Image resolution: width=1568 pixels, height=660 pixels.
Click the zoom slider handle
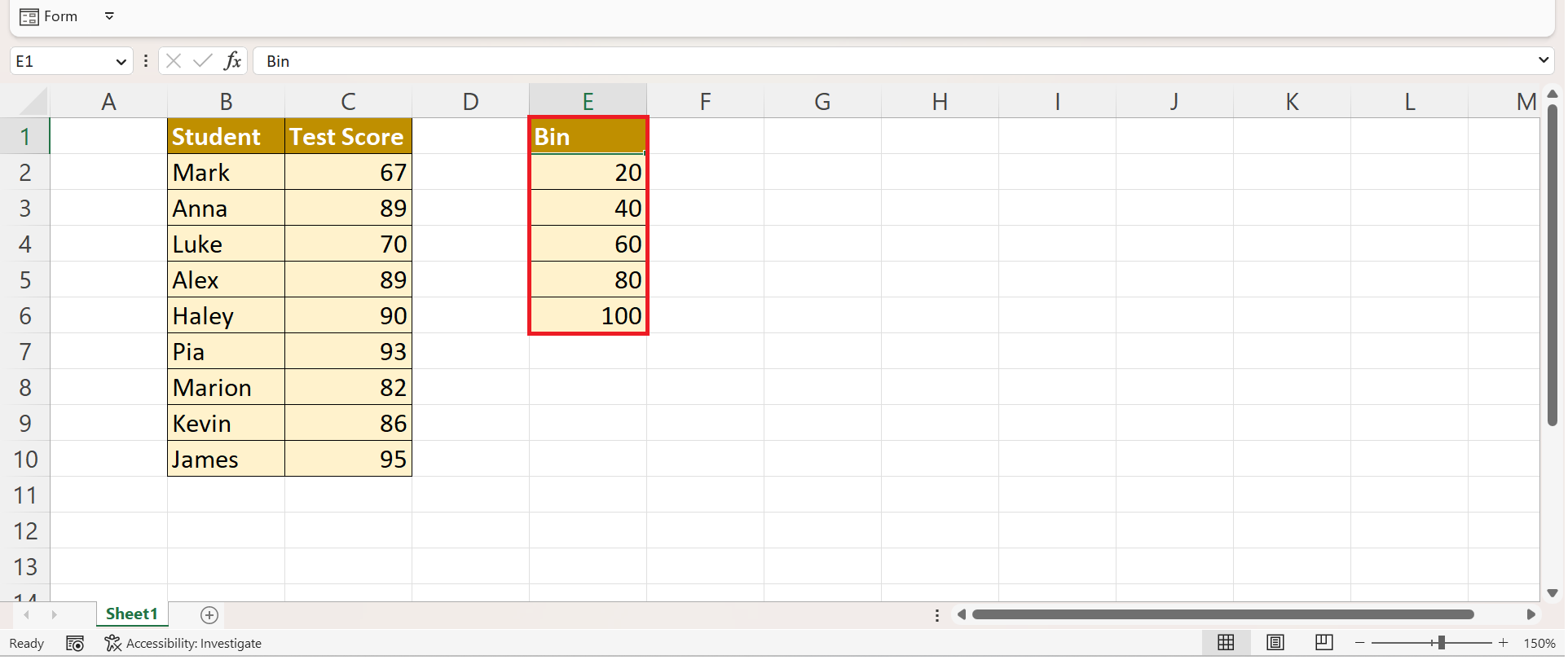(1441, 643)
